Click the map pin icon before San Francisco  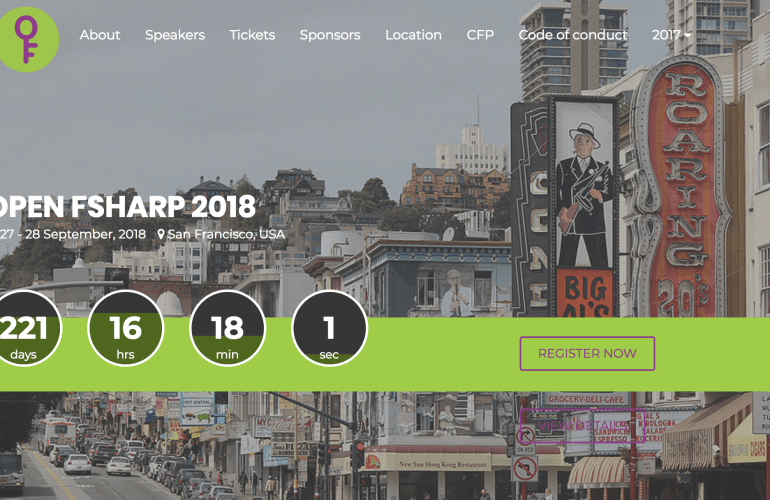tap(161, 235)
